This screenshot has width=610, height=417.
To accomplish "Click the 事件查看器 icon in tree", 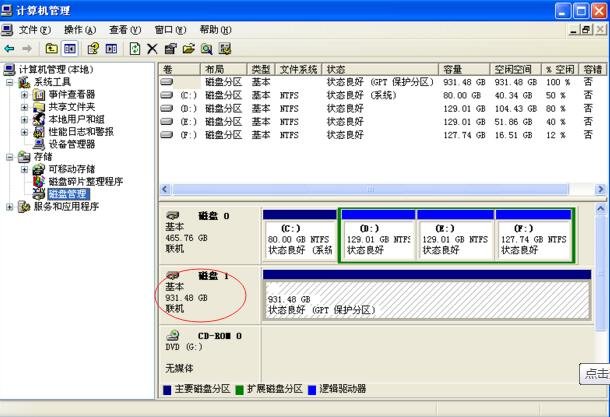I will [39, 95].
